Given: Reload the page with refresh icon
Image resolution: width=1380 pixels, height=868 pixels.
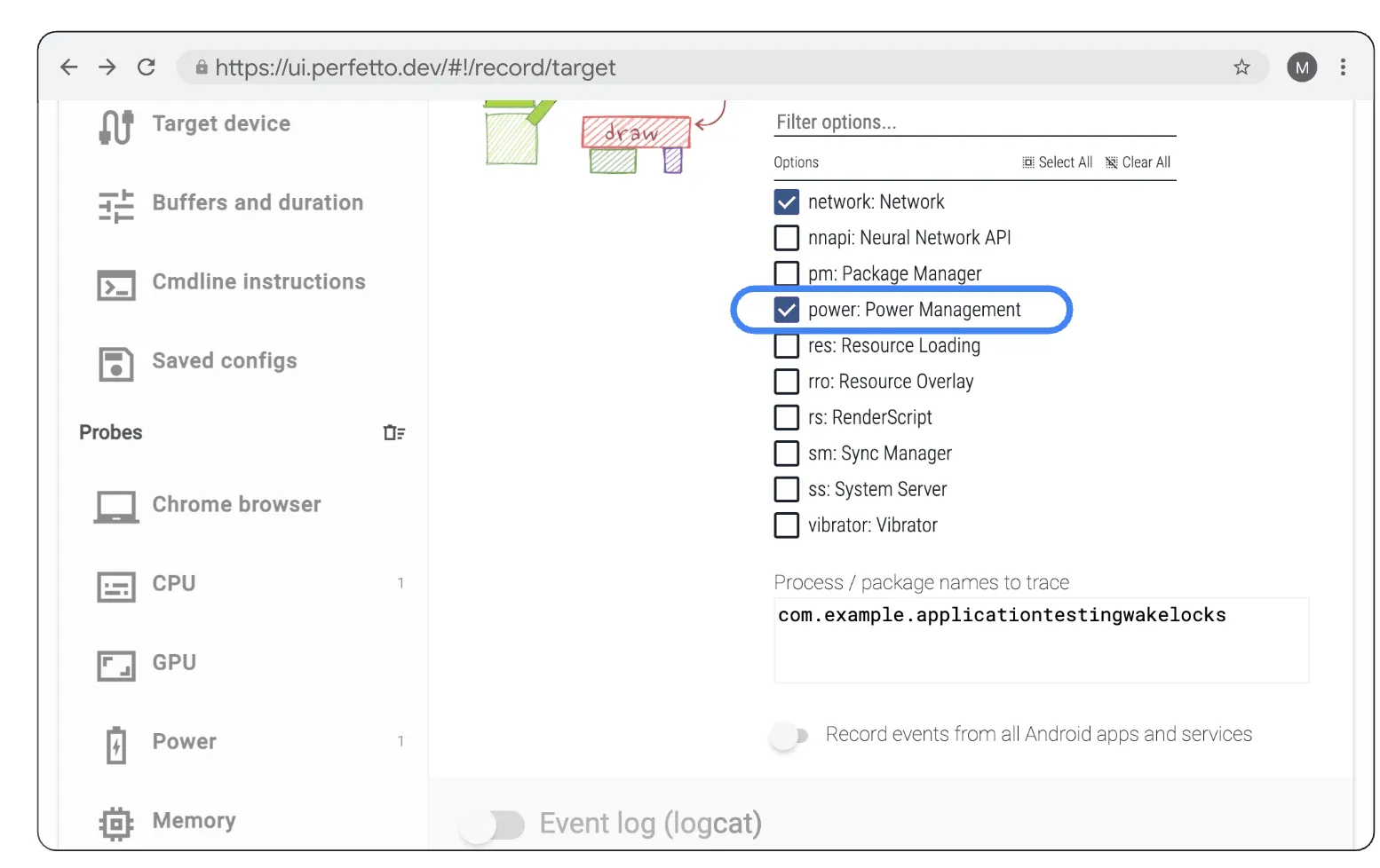Looking at the screenshot, I should point(147,67).
